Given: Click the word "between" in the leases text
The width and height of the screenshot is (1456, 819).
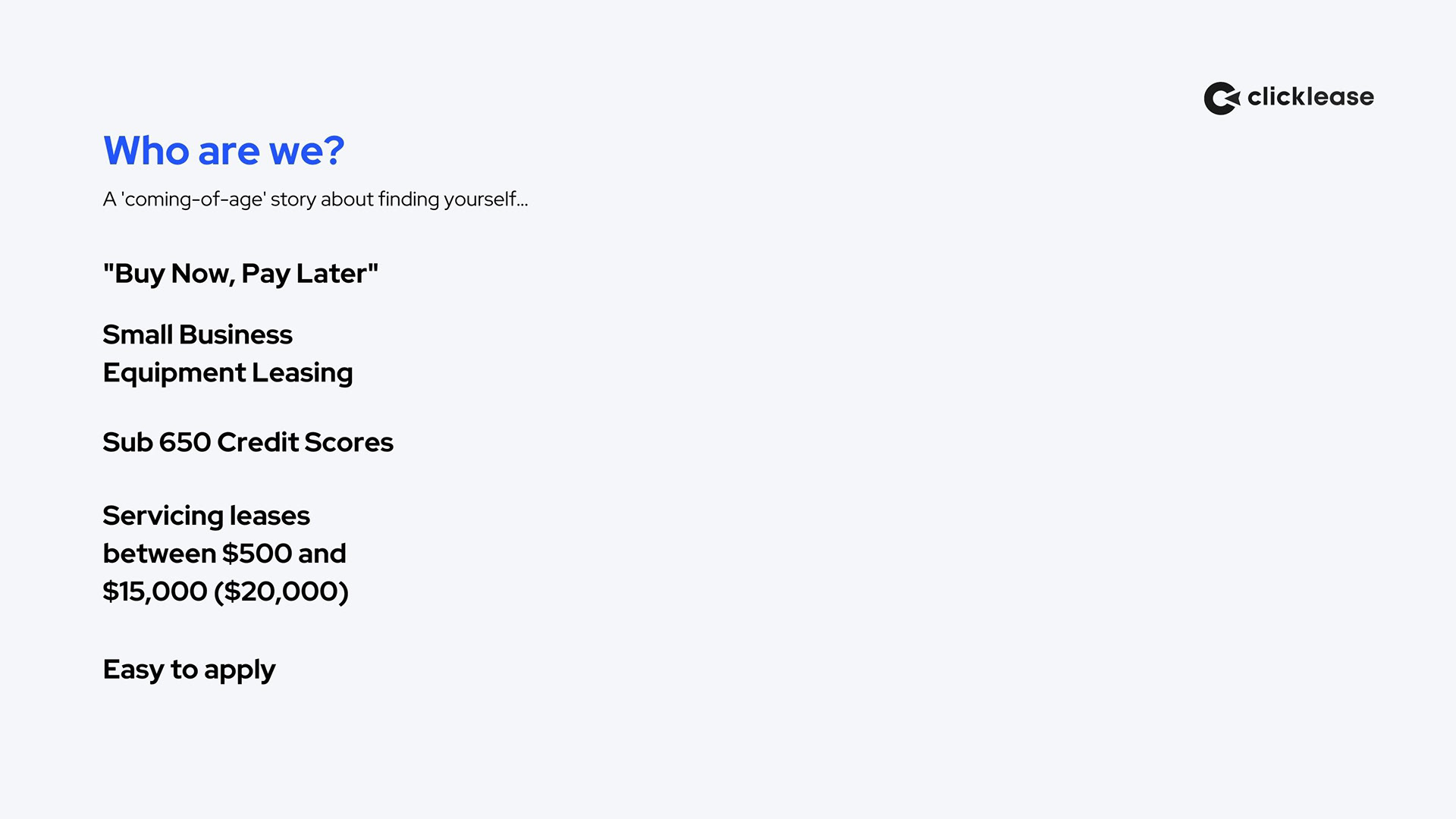Looking at the screenshot, I should tap(159, 554).
